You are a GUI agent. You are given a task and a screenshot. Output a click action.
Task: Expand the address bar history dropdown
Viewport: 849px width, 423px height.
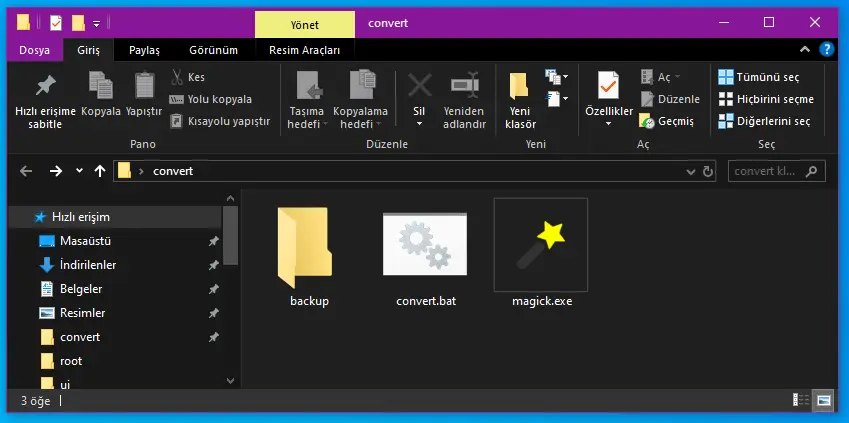pos(691,172)
